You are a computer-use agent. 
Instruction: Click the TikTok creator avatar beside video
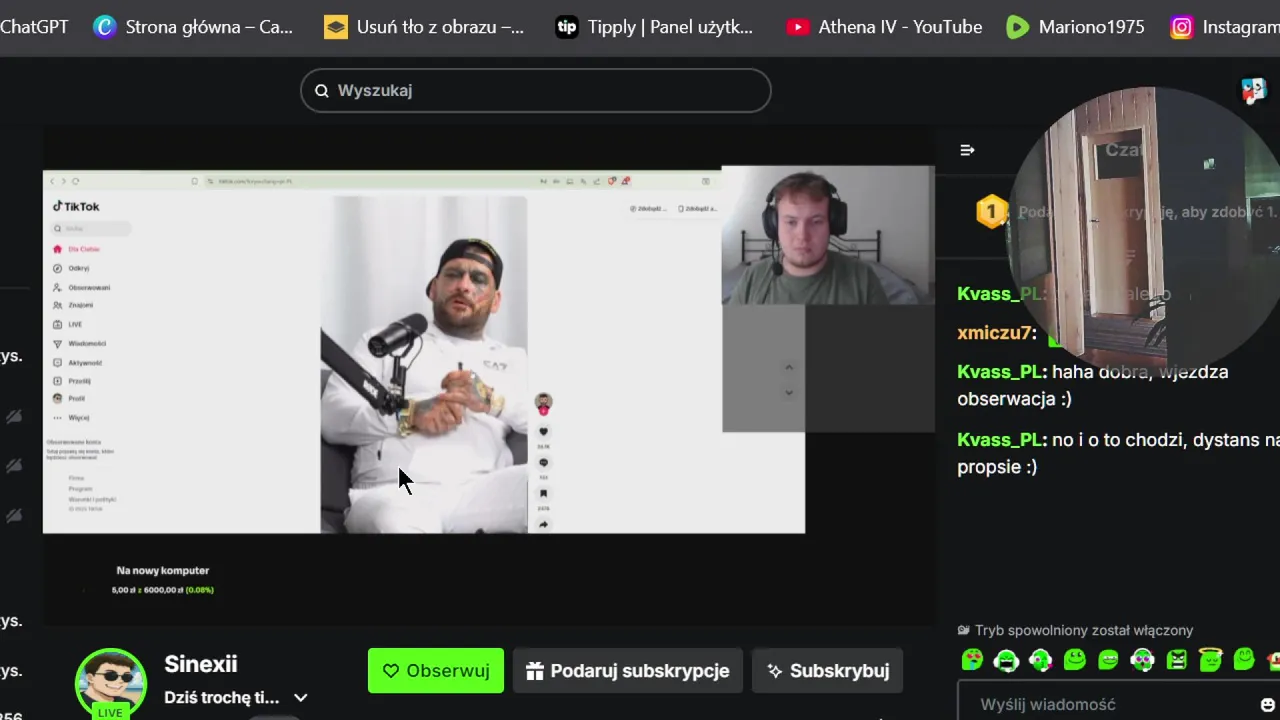point(543,403)
